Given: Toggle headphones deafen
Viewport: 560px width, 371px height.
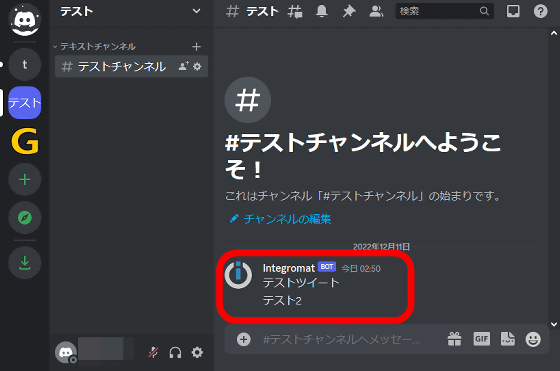Looking at the screenshot, I should point(175,352).
